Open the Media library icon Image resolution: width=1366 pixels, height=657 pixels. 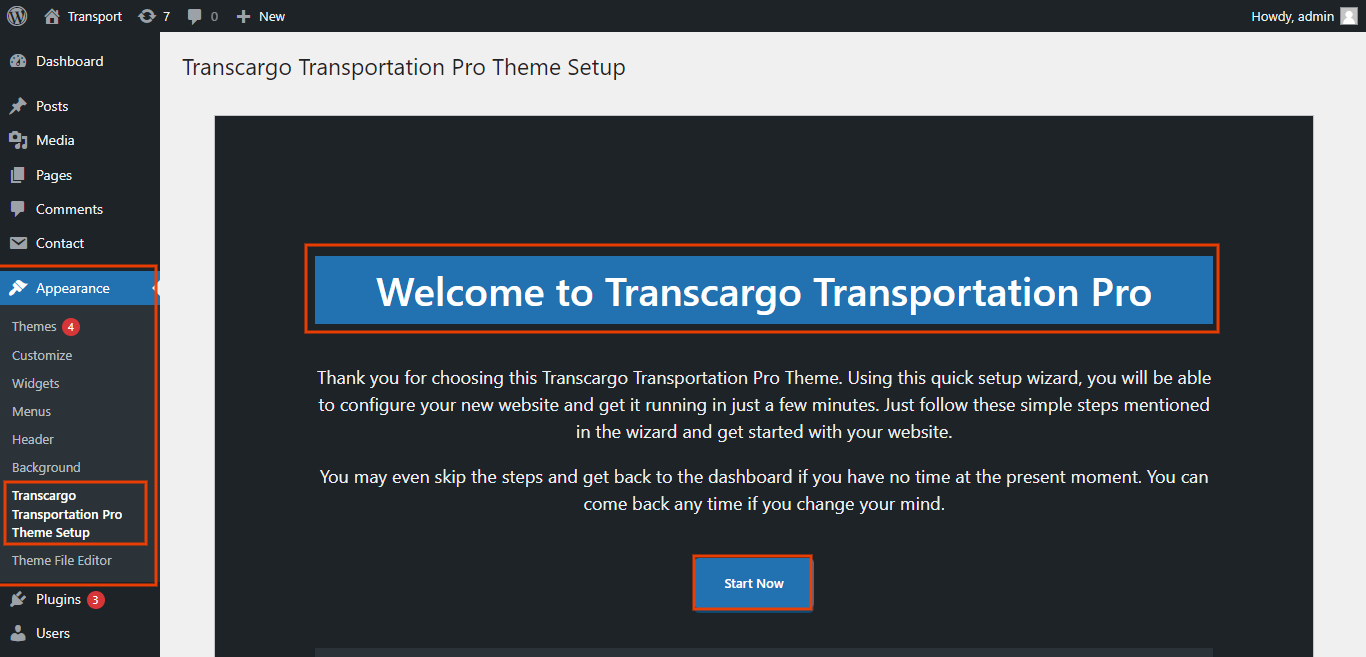[18, 140]
